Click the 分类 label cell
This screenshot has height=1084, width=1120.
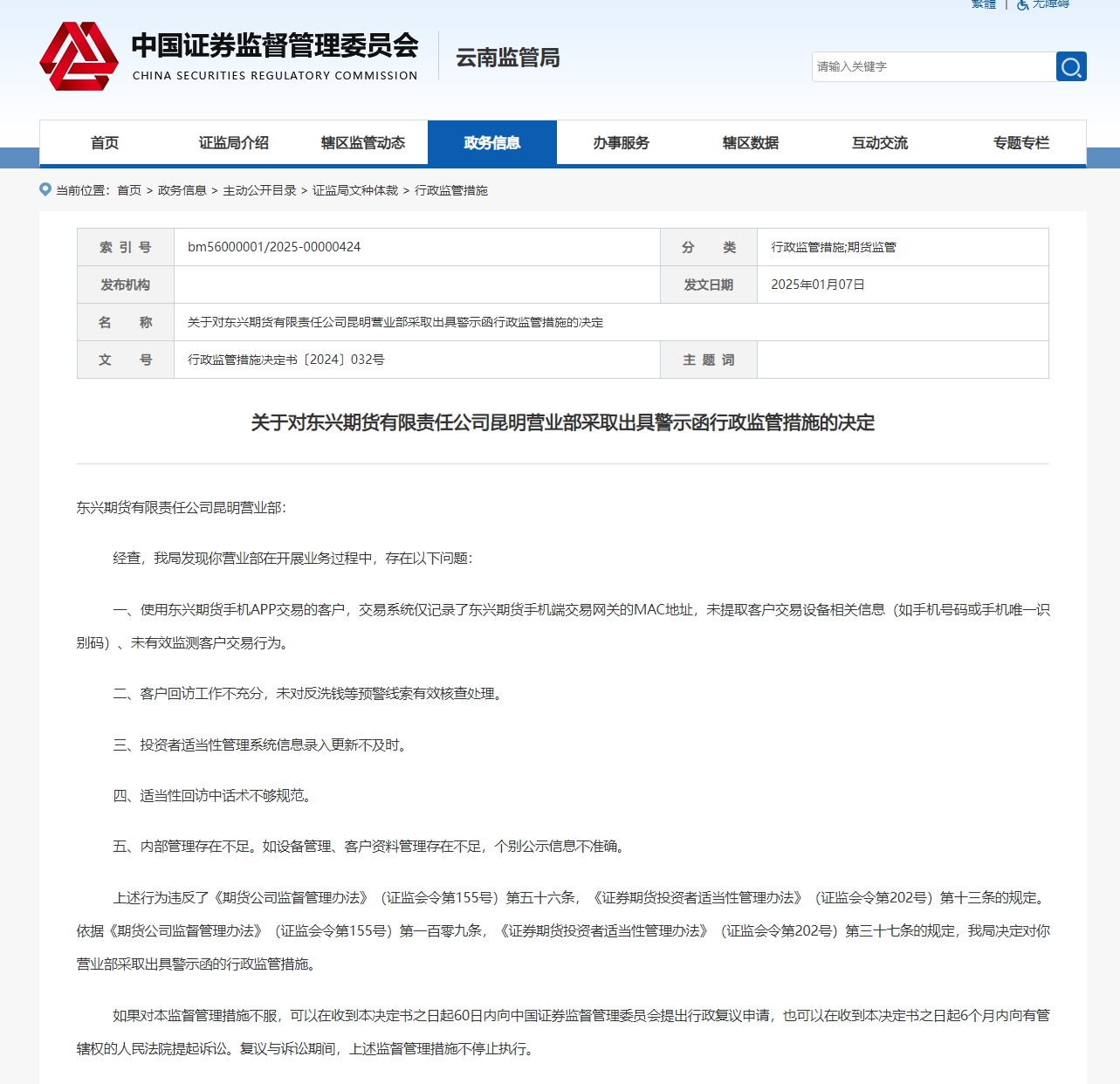709,247
